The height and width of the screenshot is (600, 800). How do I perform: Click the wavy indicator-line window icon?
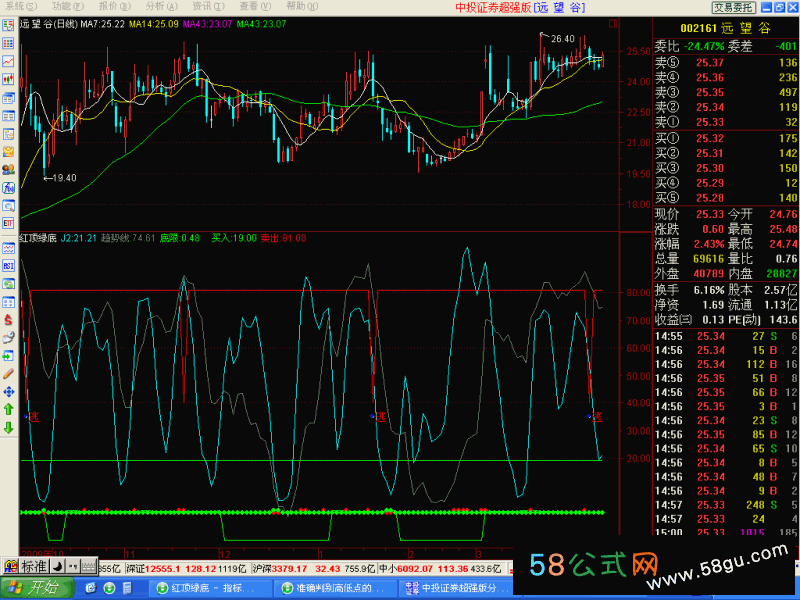point(8,248)
